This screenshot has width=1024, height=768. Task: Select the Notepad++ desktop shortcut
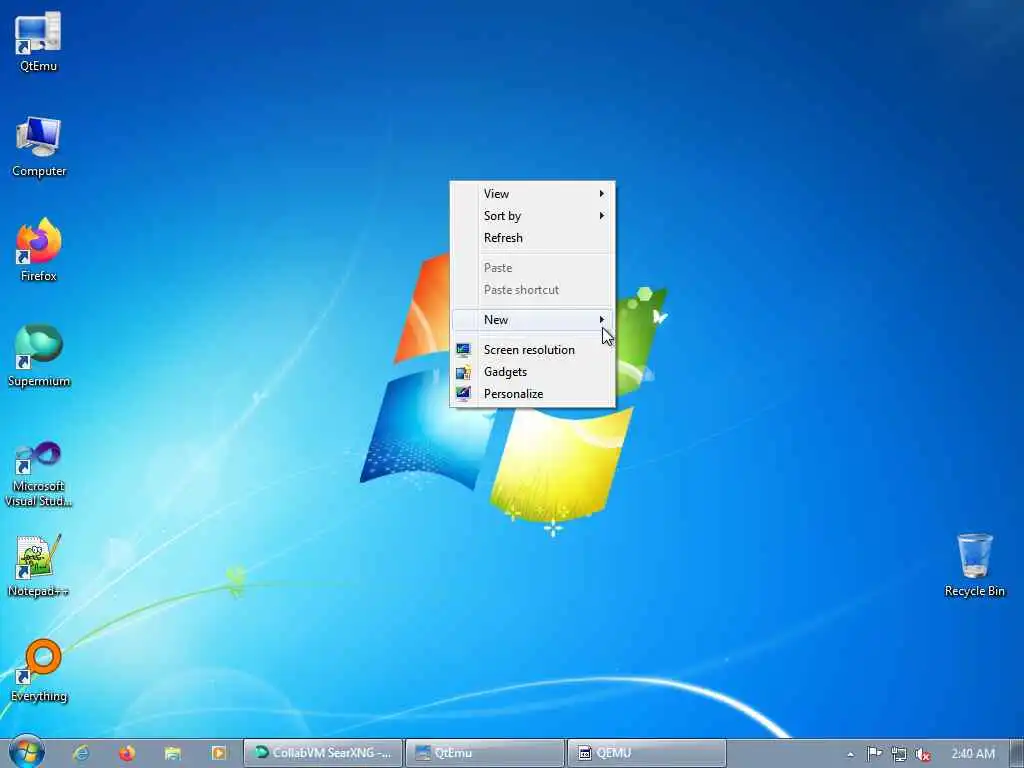pos(39,566)
